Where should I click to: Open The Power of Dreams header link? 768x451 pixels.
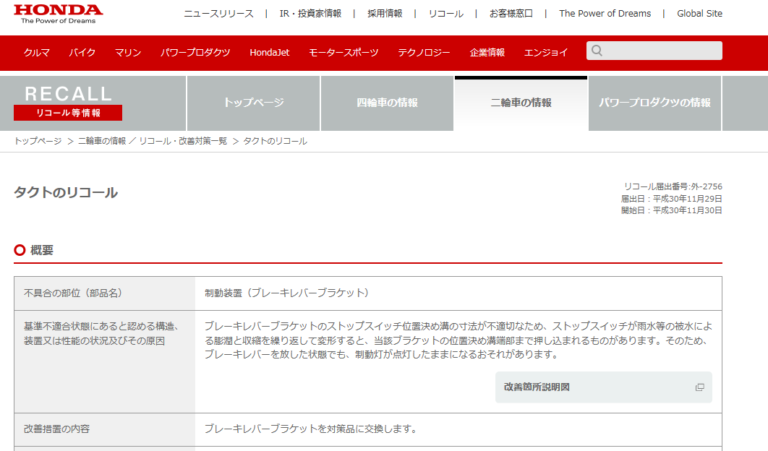[605, 14]
